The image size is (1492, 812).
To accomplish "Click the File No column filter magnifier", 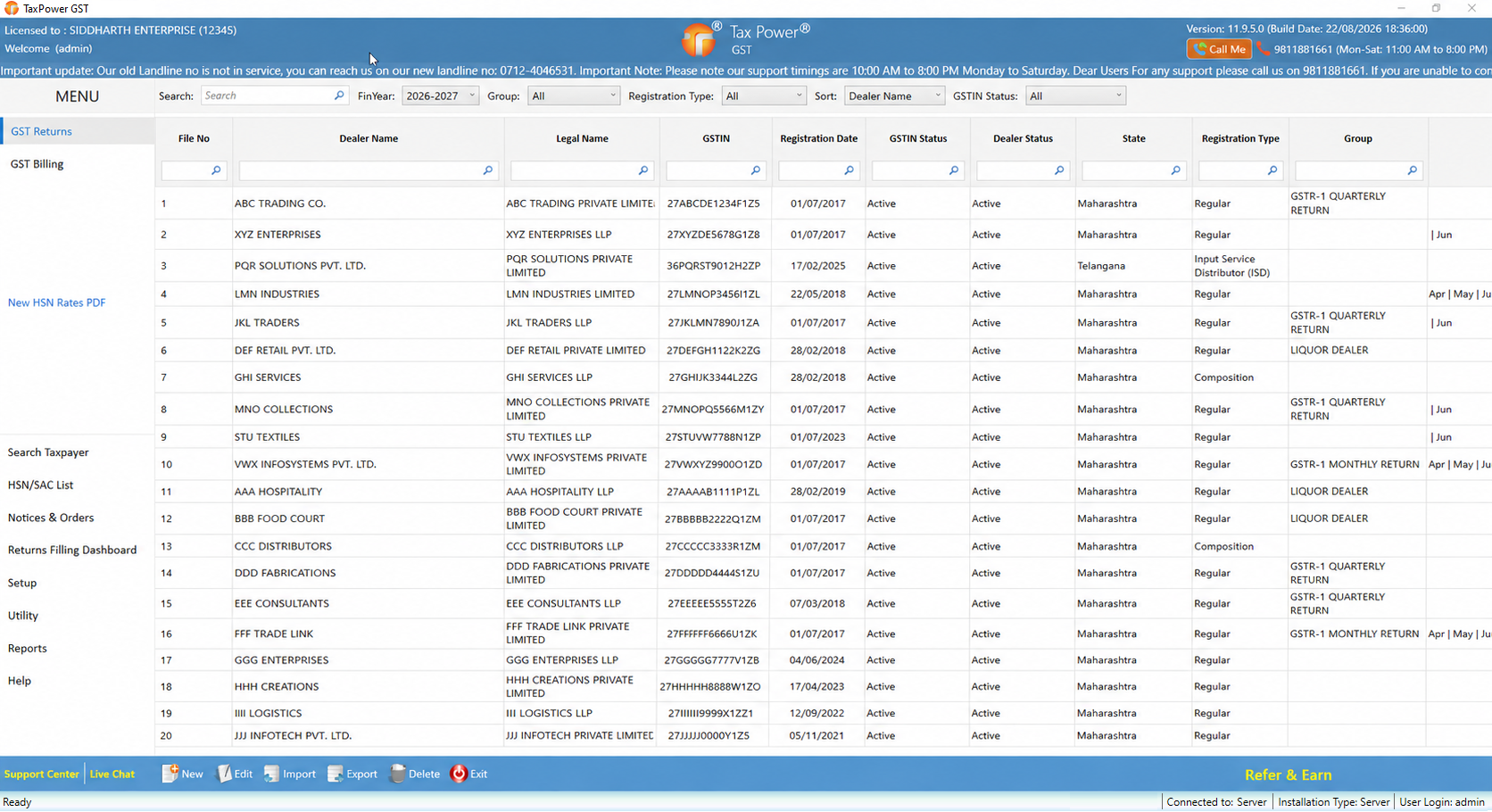I will 216,170.
